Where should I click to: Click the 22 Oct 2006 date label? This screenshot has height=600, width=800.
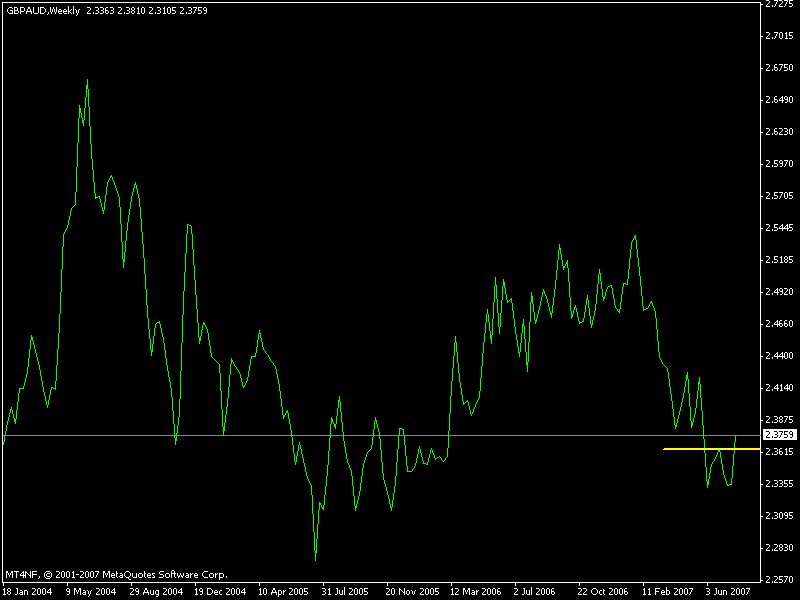tap(603, 591)
